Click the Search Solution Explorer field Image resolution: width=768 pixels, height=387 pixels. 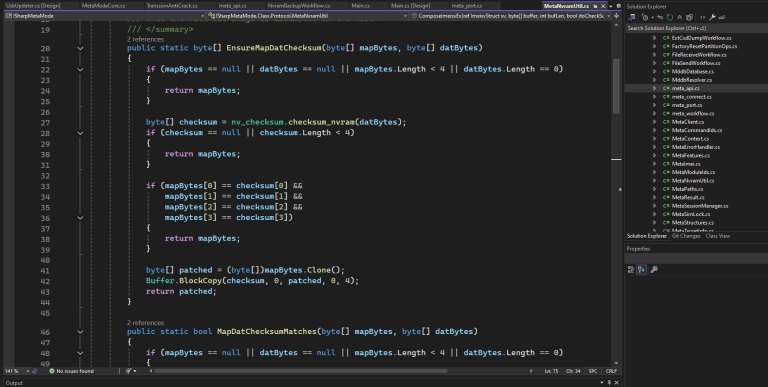[x=696, y=28]
